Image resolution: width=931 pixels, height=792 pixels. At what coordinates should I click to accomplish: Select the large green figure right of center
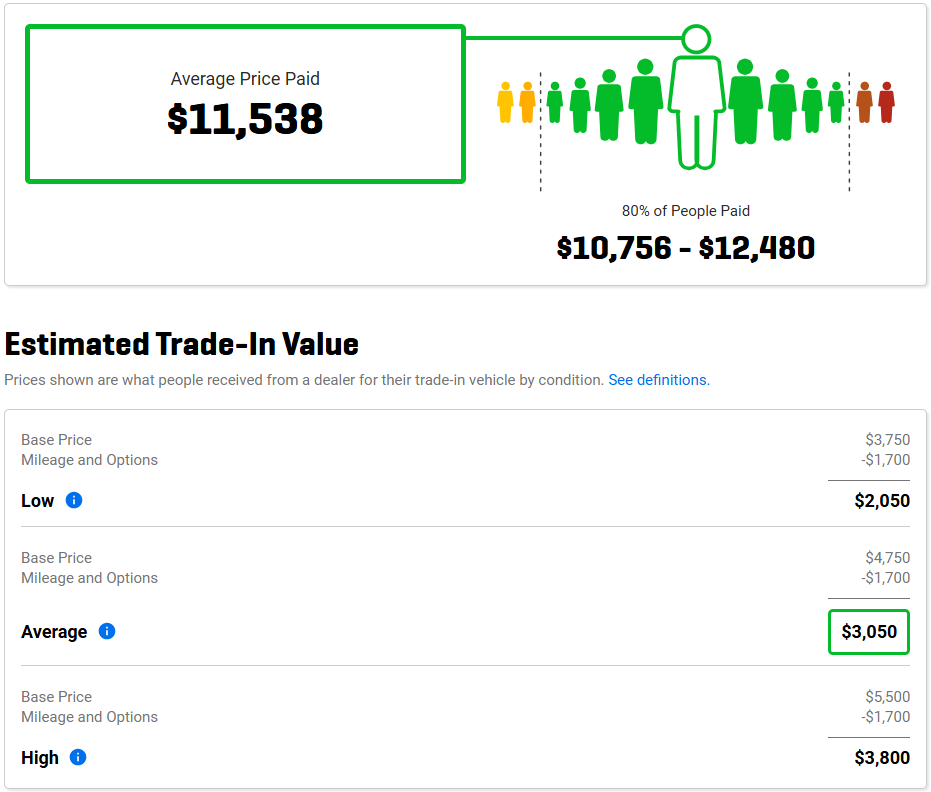(x=745, y=102)
